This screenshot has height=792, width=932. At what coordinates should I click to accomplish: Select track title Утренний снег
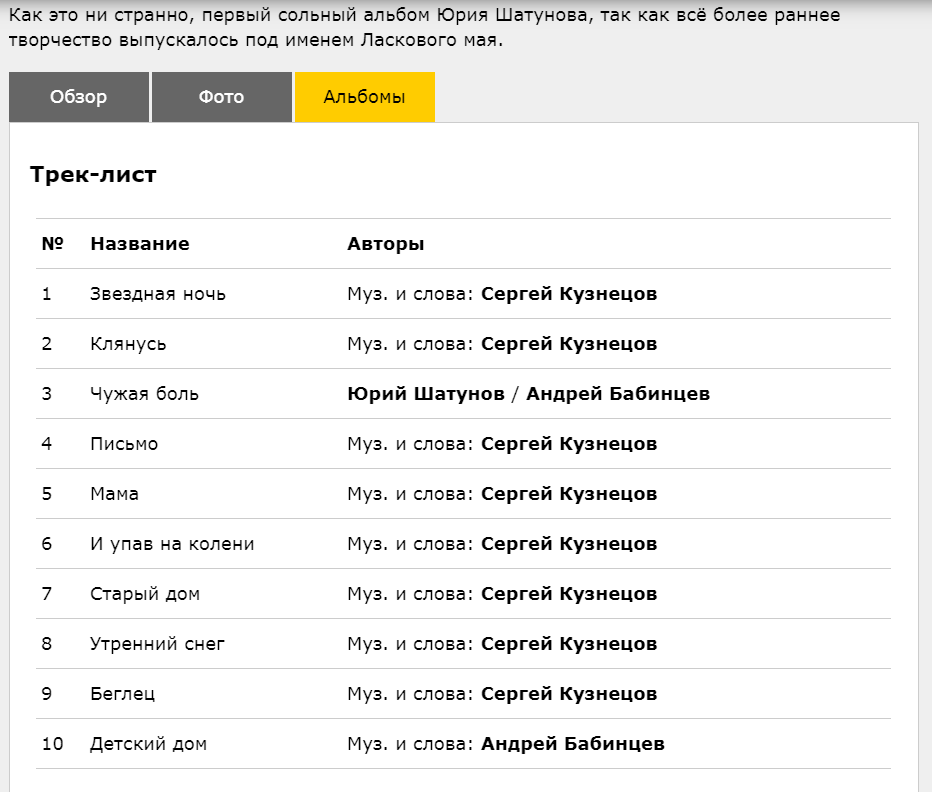click(157, 643)
